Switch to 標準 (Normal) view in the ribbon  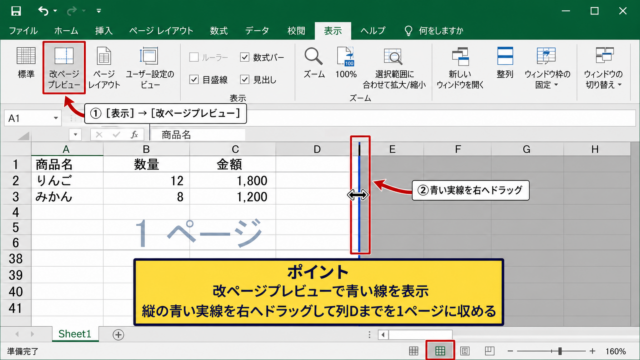click(x=26, y=62)
